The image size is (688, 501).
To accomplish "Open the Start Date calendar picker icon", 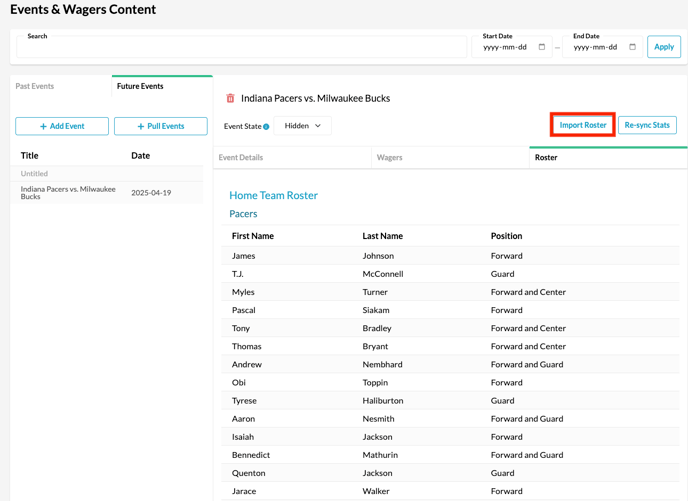I will [x=542, y=47].
